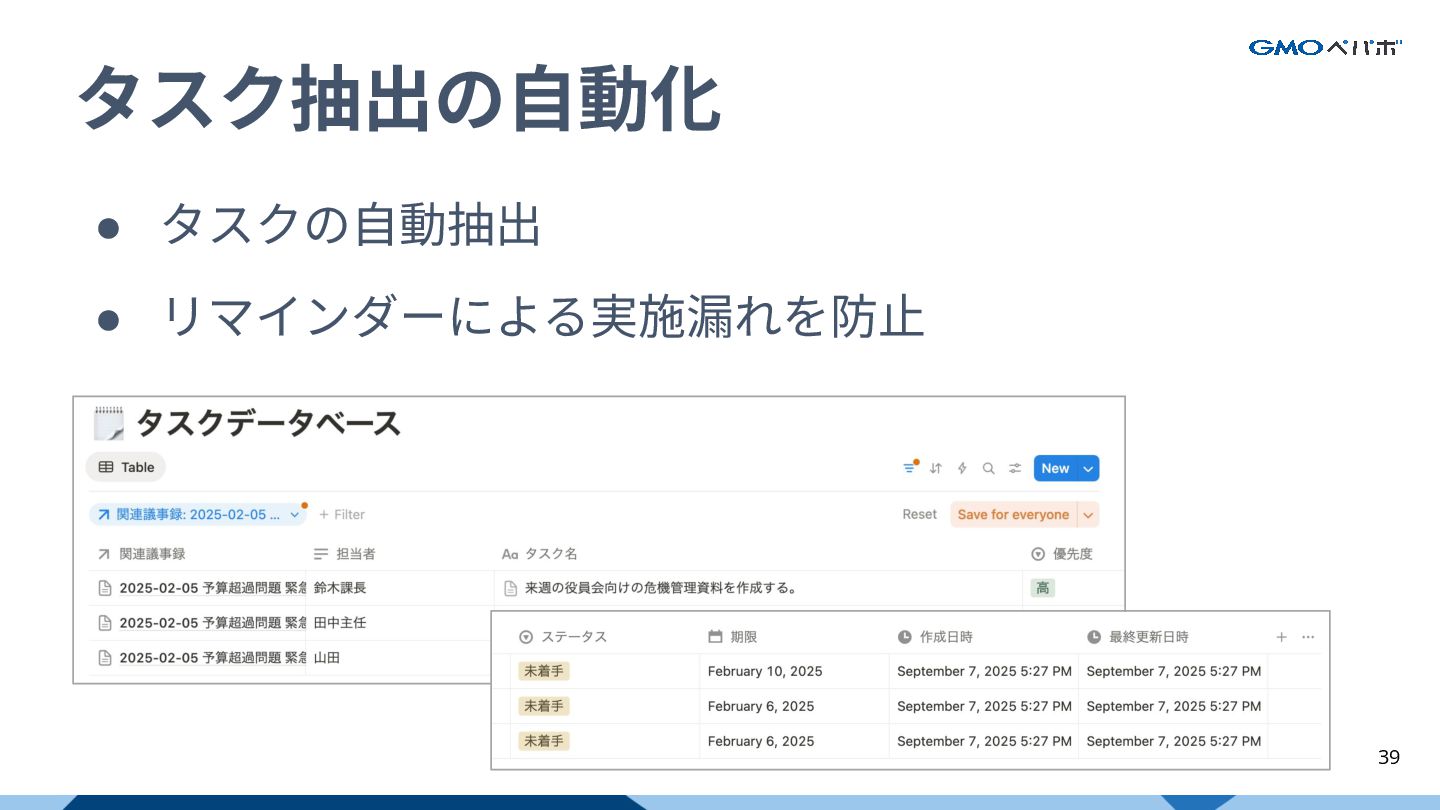Open the タスク名 column header
1440x810 pixels.
[539, 553]
